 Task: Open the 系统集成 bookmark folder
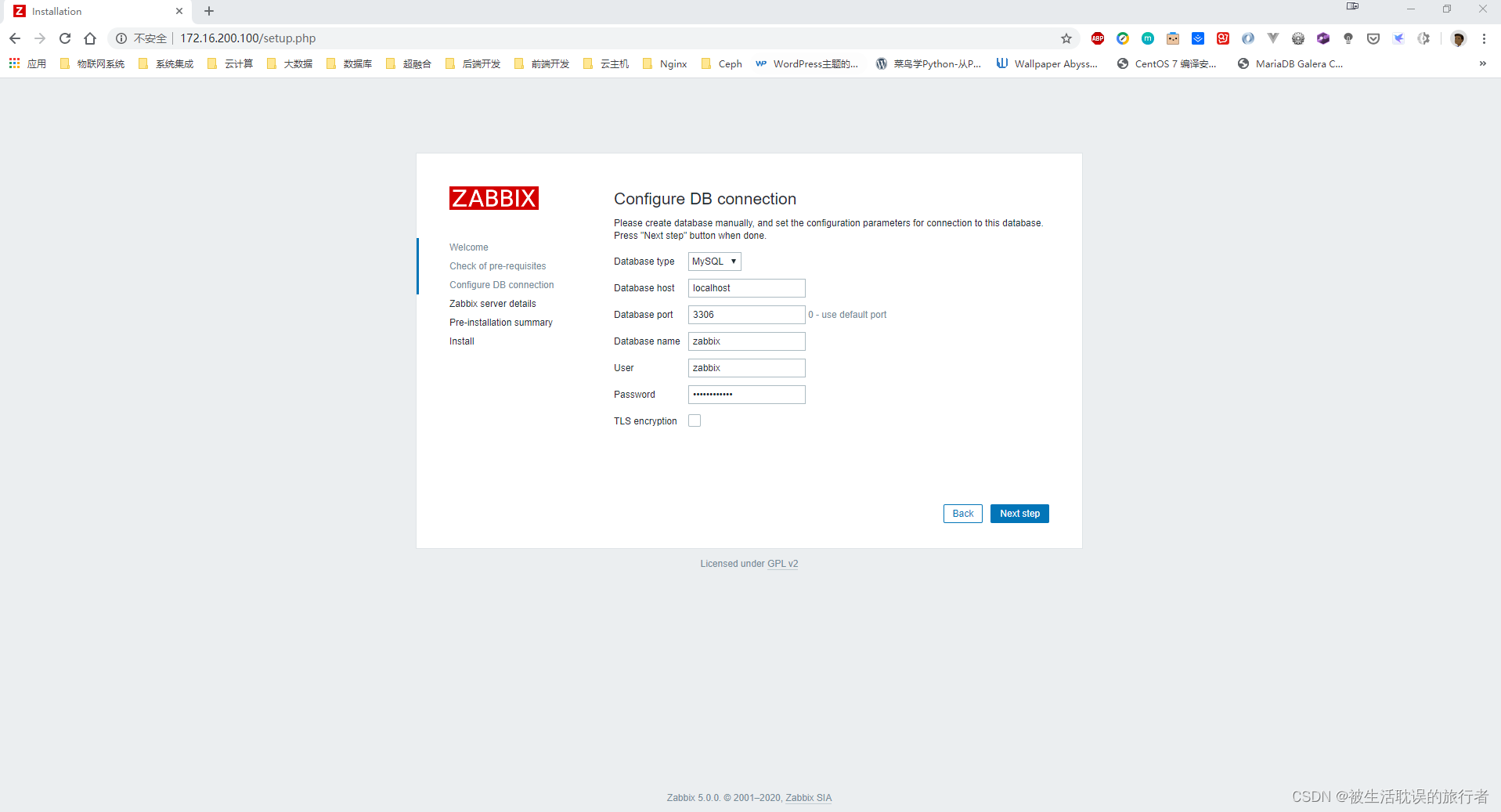(x=166, y=64)
